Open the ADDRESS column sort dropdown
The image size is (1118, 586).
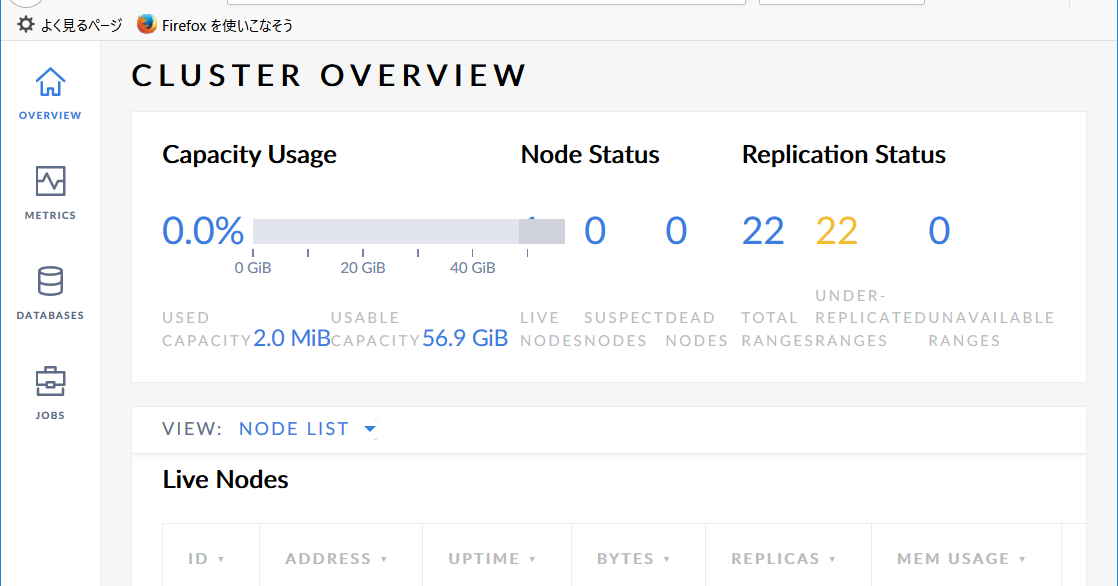pyautogui.click(x=339, y=558)
